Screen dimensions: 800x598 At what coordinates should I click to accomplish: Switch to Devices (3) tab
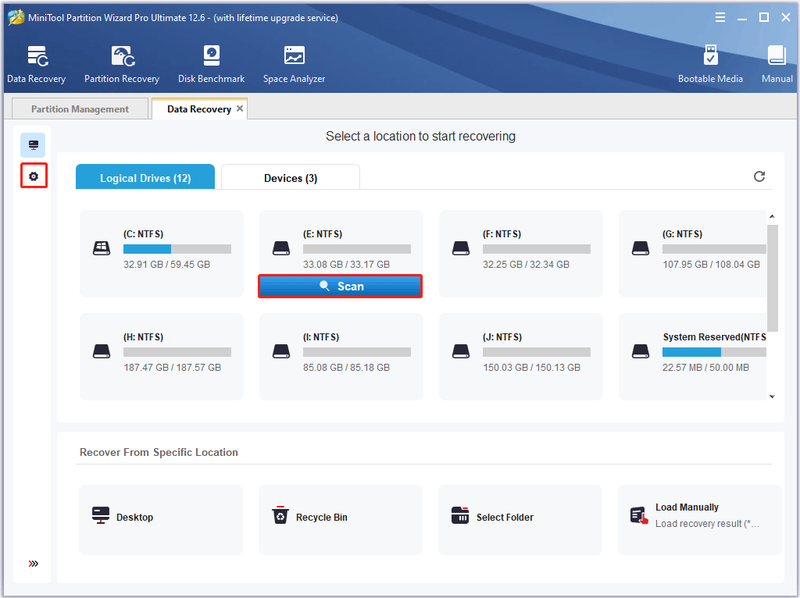[290, 178]
